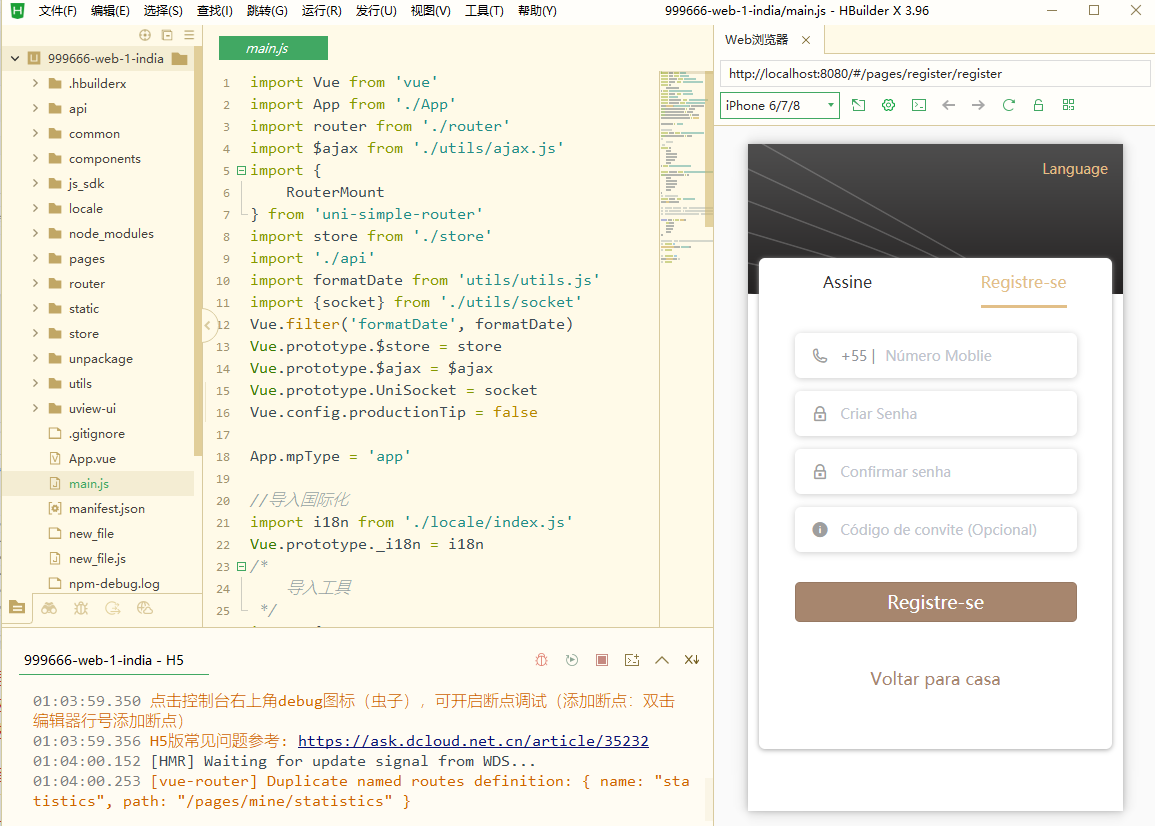Toggle the lock icon in browser toolbar
Image resolution: width=1155 pixels, height=826 pixels.
point(1038,105)
